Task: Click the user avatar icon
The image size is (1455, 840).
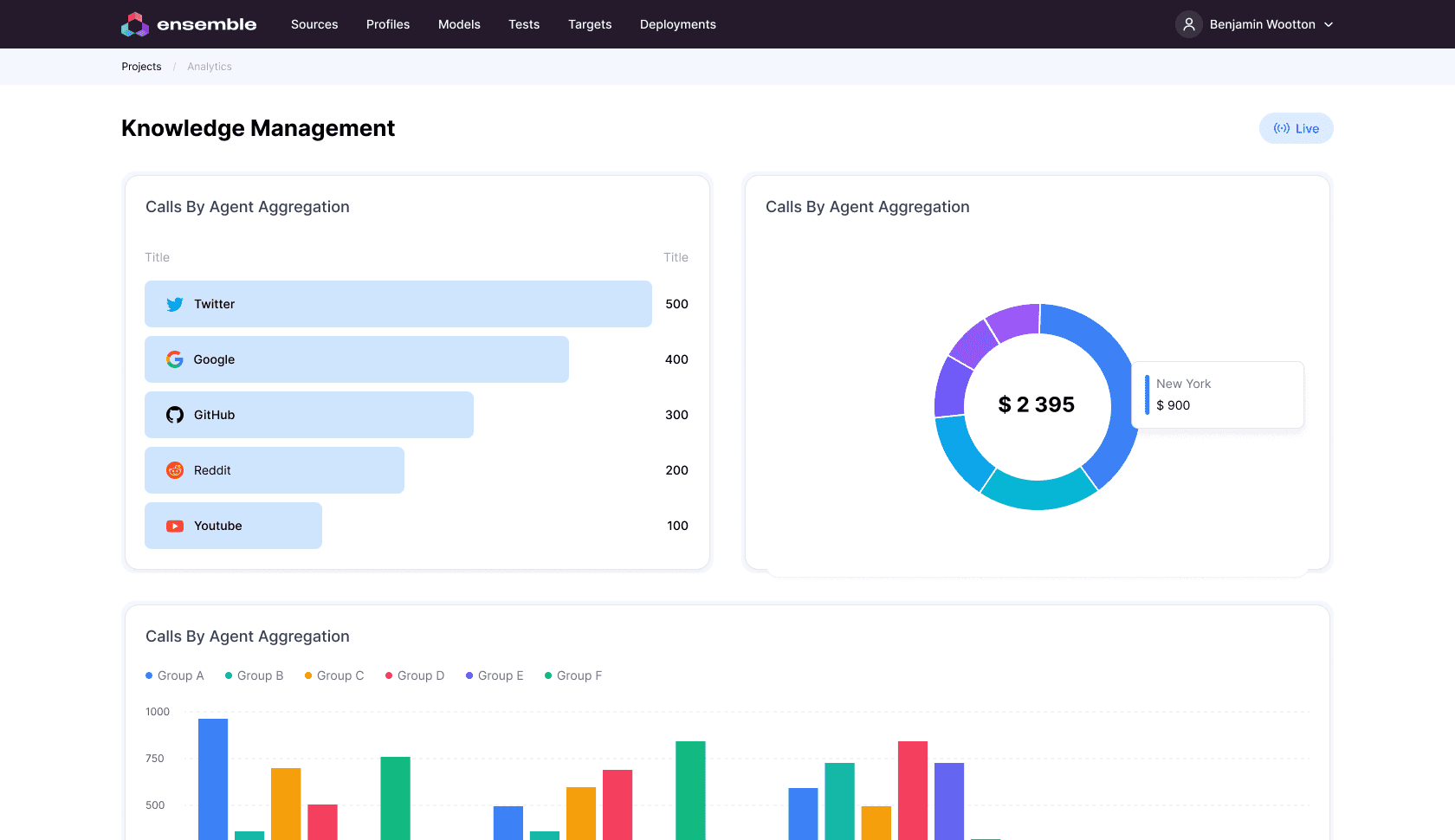Action: click(1189, 24)
